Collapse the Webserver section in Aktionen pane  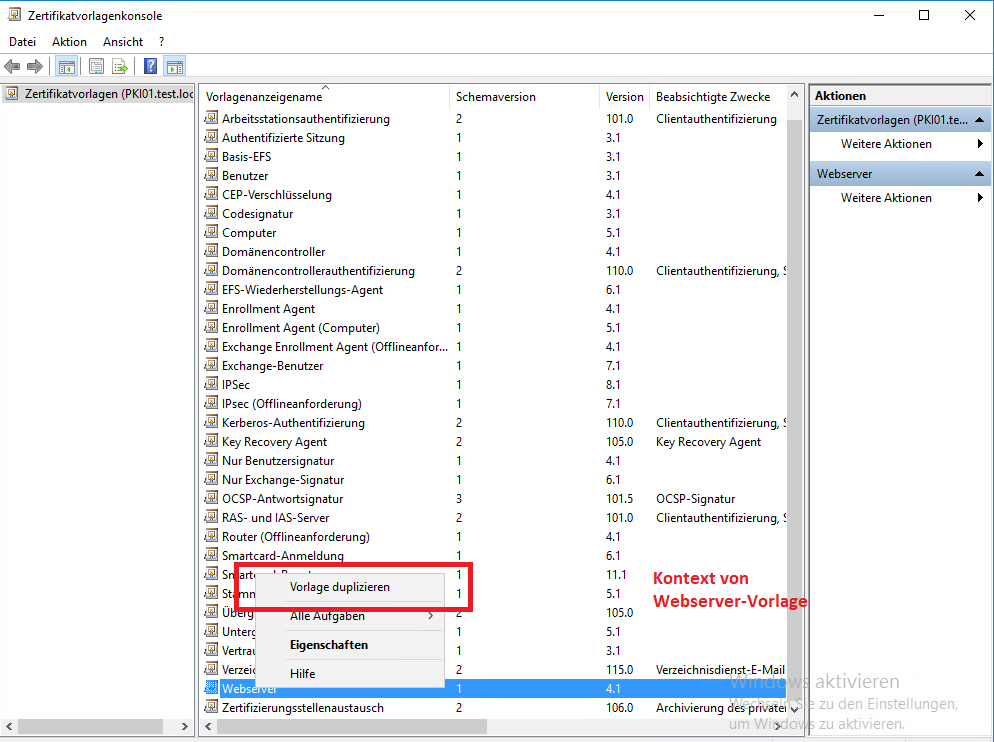pos(981,174)
